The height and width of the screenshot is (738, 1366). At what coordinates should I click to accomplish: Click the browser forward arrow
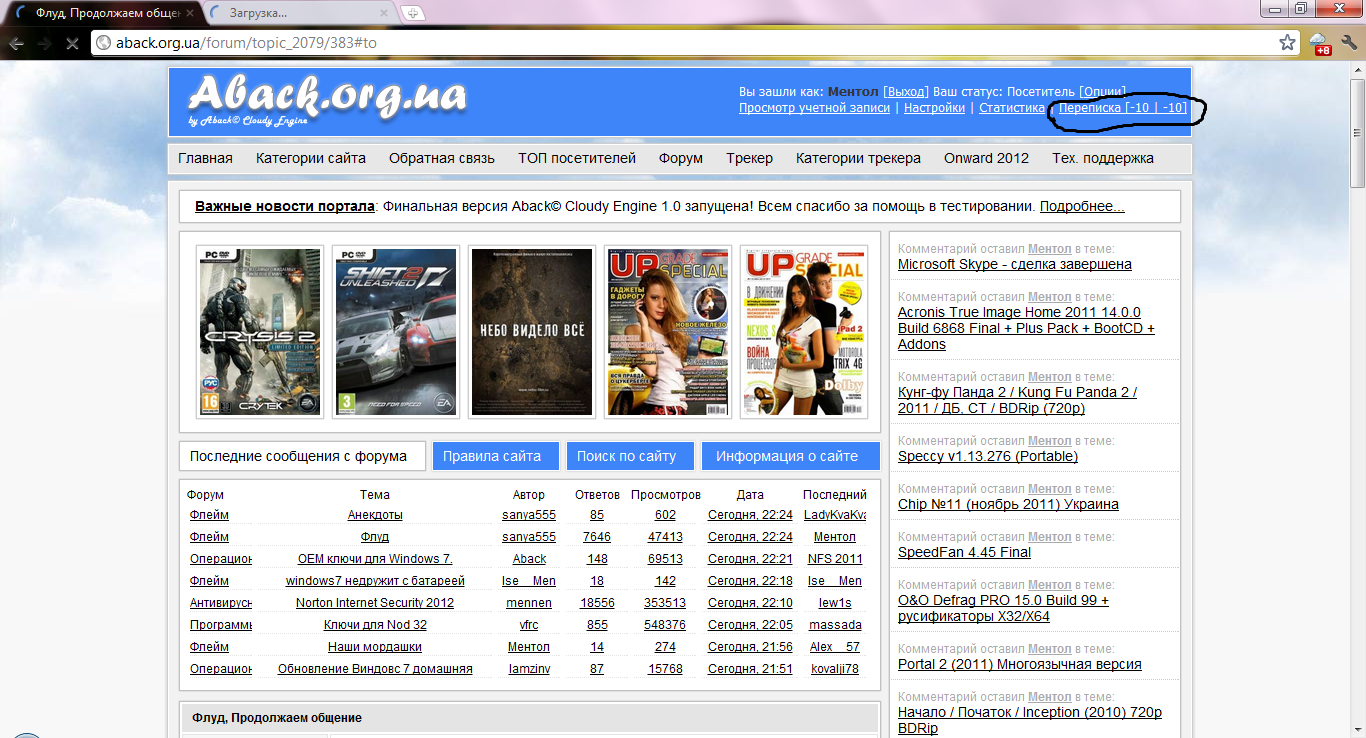pyautogui.click(x=45, y=43)
